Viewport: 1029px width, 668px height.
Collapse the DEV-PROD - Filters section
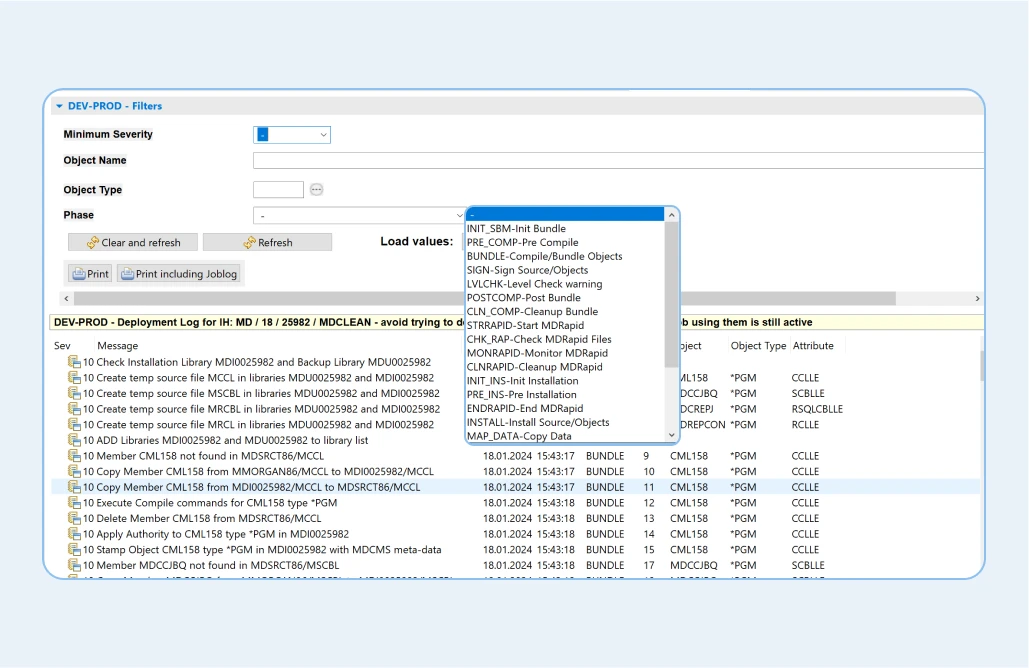59,106
